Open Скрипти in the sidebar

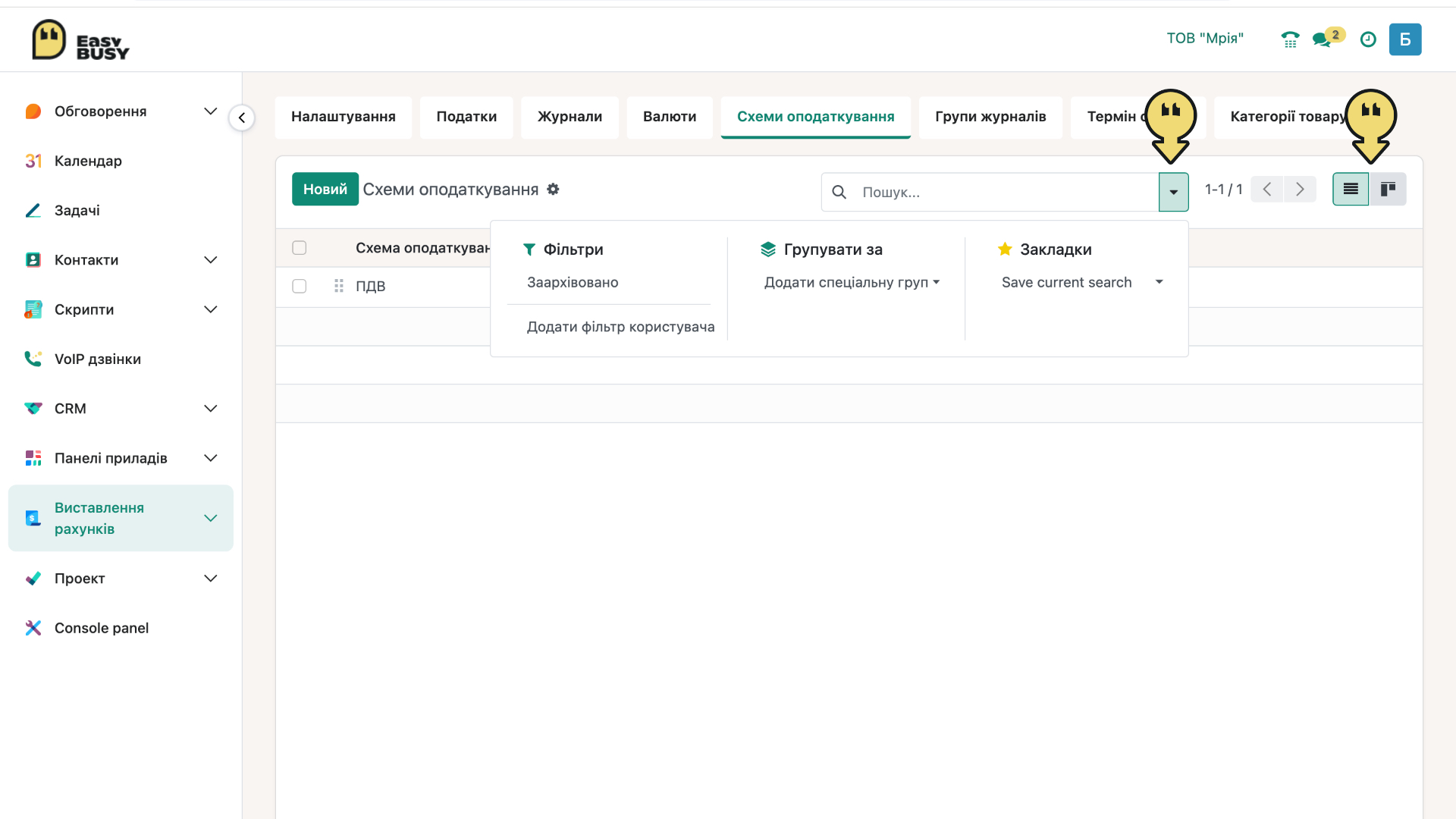(84, 309)
